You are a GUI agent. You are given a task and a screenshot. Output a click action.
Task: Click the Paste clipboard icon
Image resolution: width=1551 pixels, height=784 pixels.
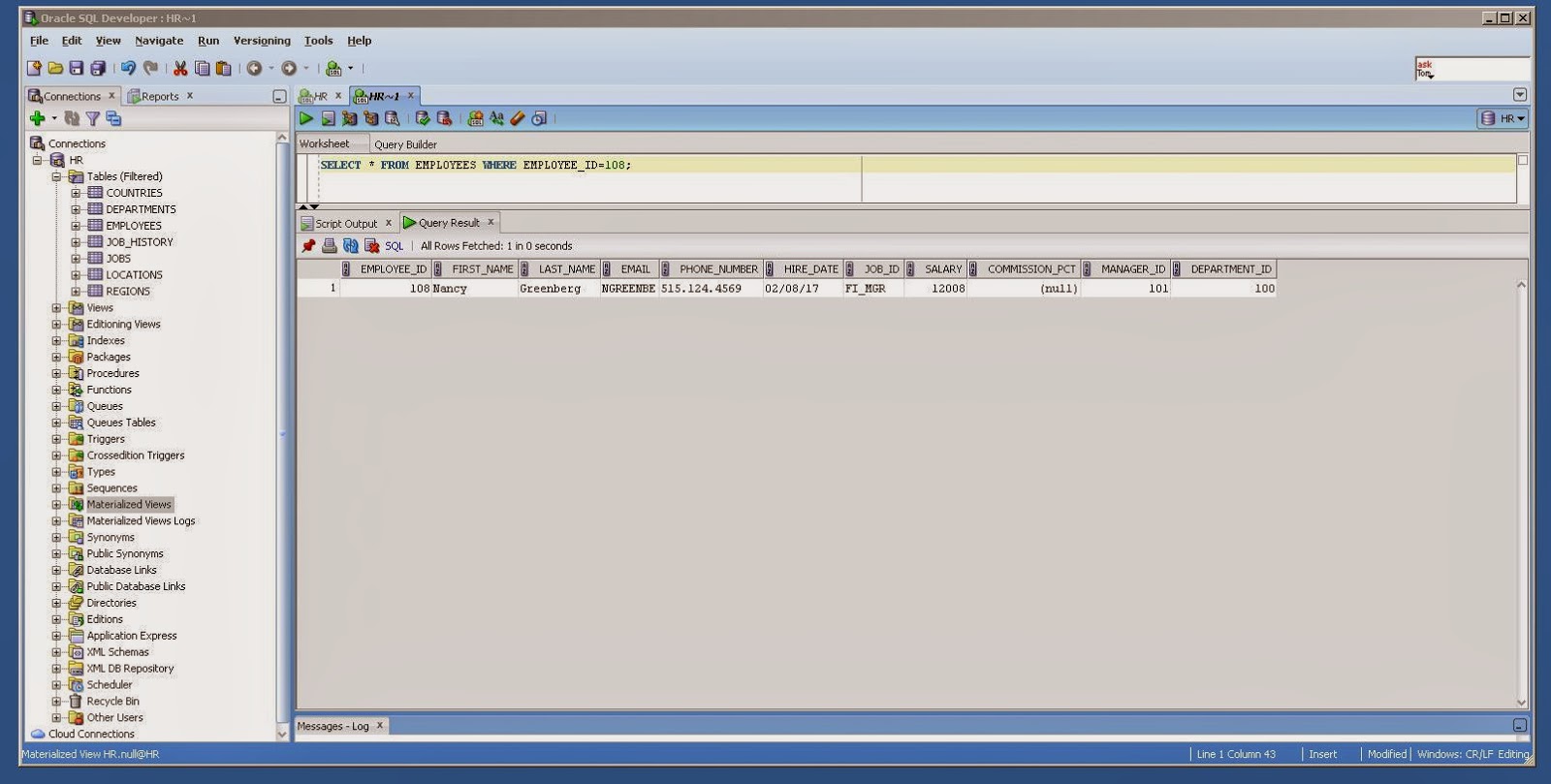click(x=224, y=68)
